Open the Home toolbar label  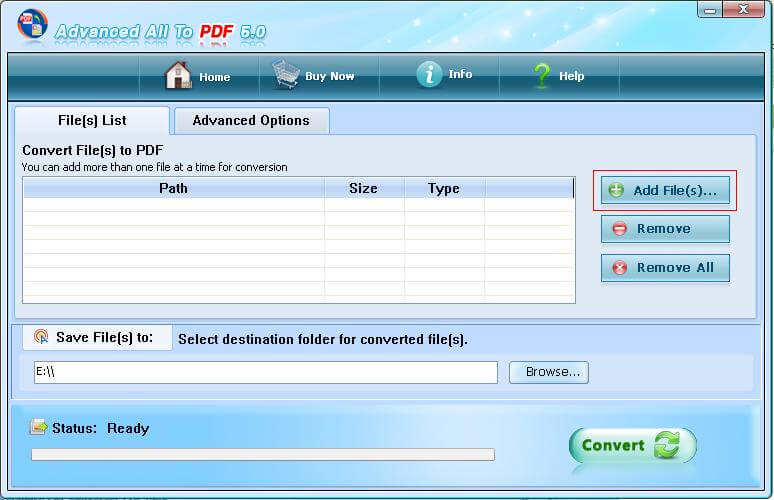[x=215, y=77]
